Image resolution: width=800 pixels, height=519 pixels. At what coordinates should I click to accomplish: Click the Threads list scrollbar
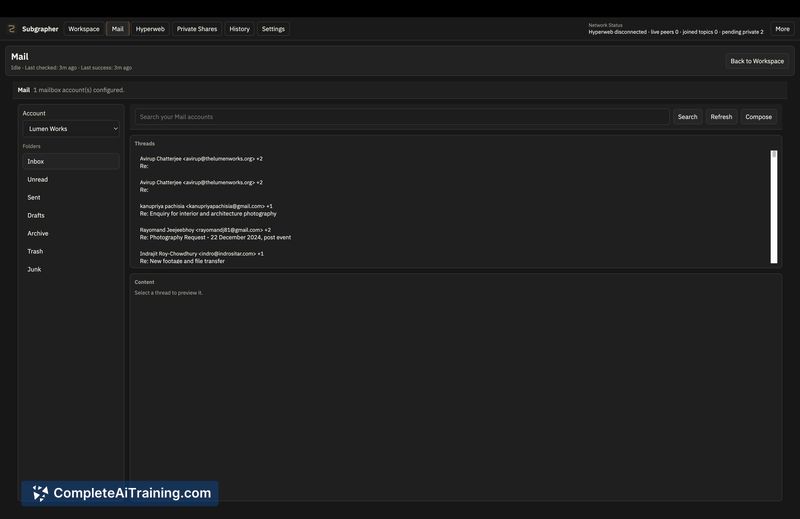click(774, 207)
